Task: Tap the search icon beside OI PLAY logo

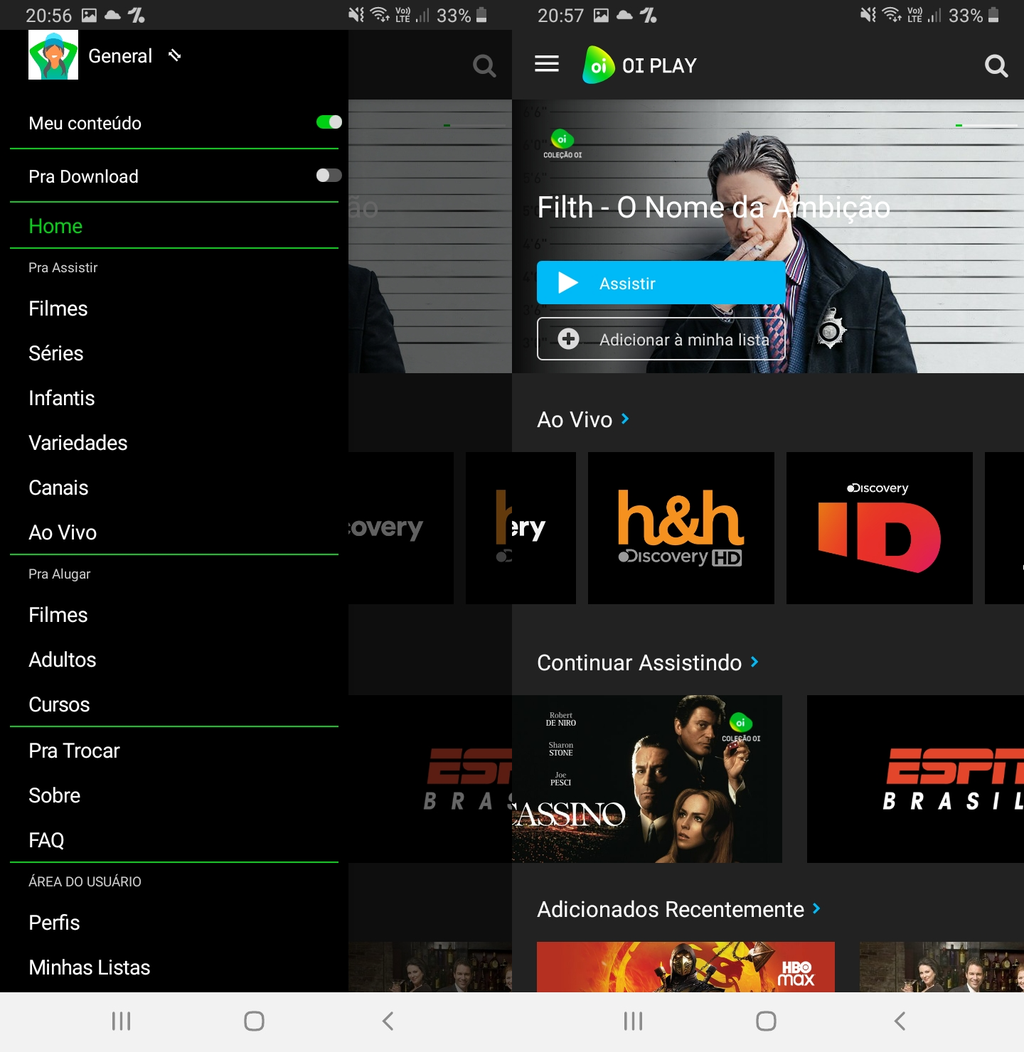Action: pyautogui.click(x=996, y=66)
